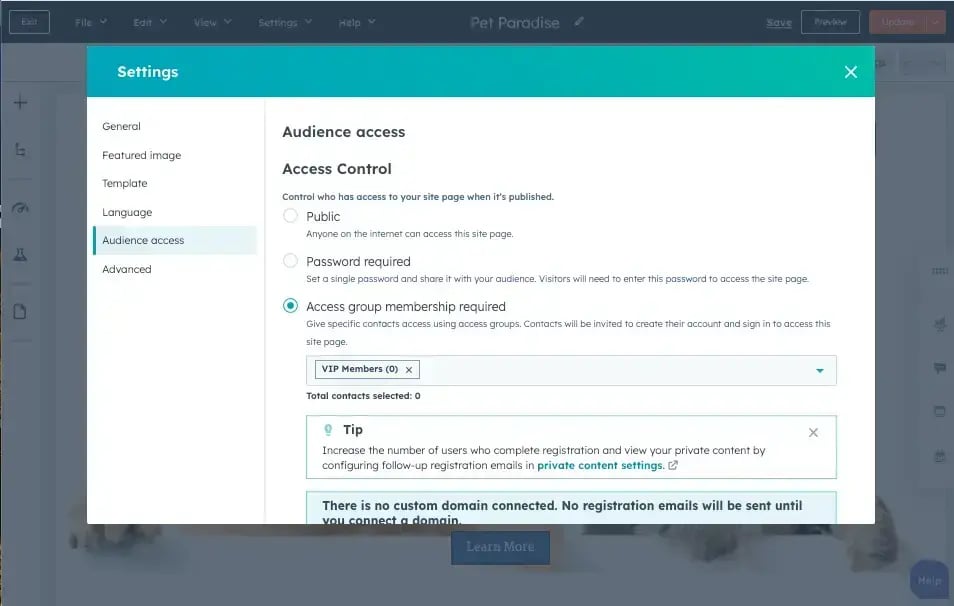
Task: Choose Password required radio option
Action: click(290, 260)
